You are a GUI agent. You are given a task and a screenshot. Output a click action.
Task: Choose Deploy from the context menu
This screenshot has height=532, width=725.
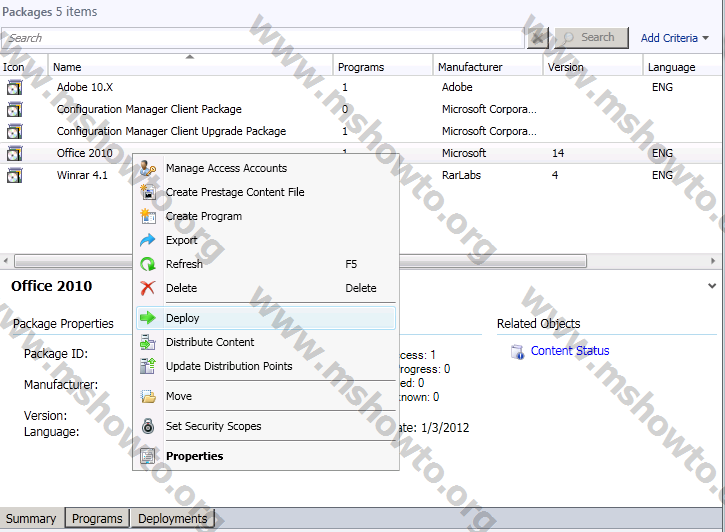tap(266, 318)
